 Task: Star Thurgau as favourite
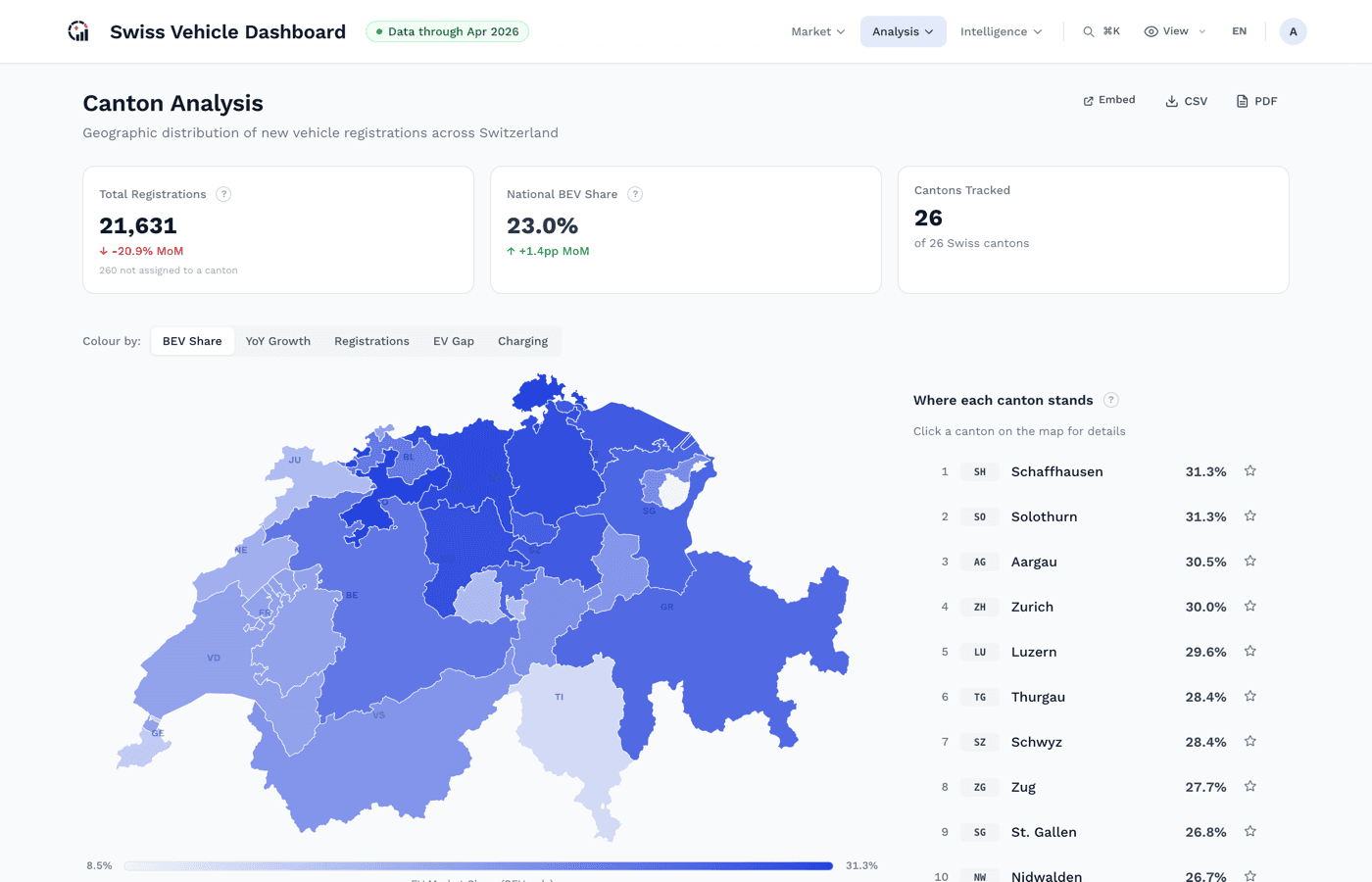click(1249, 697)
